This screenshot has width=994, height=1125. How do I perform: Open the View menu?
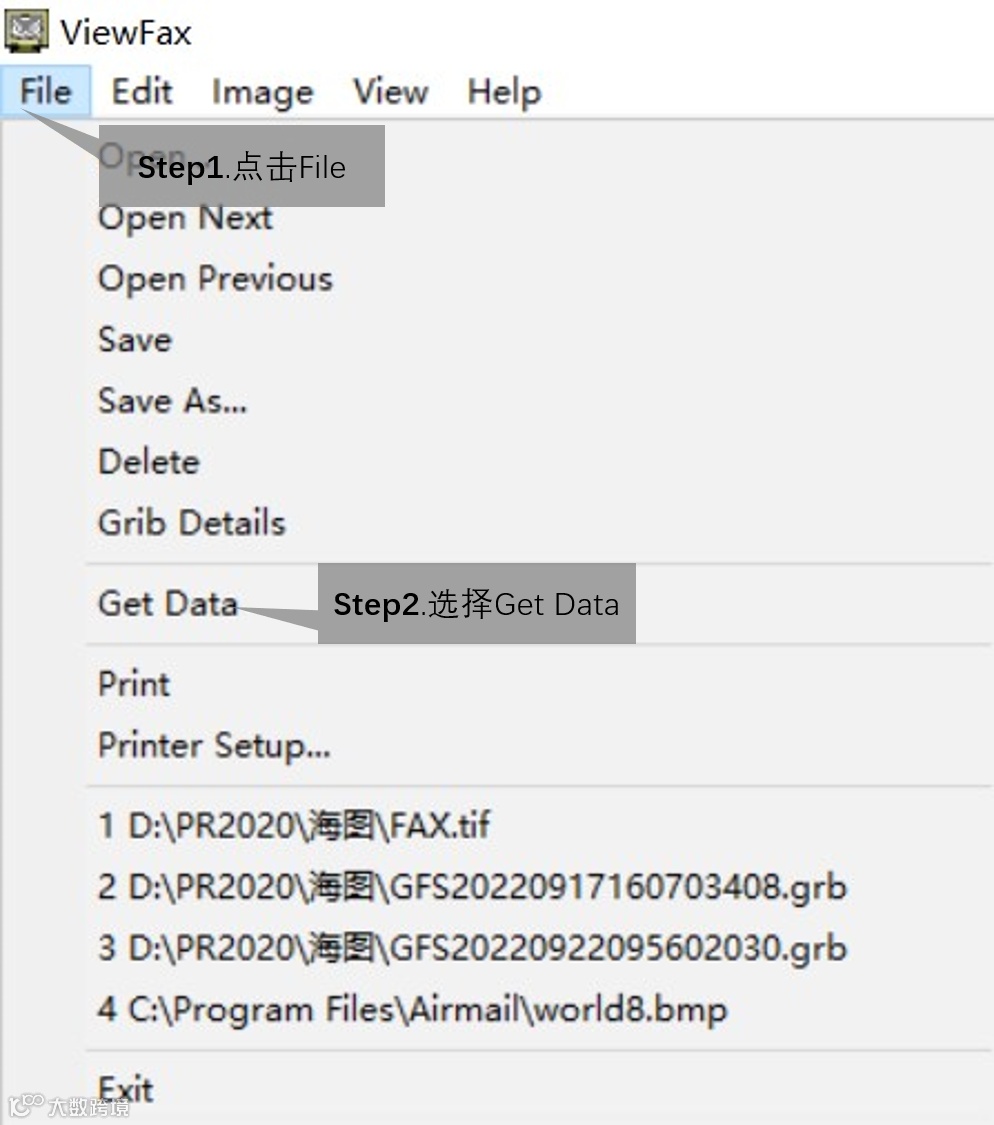(390, 91)
